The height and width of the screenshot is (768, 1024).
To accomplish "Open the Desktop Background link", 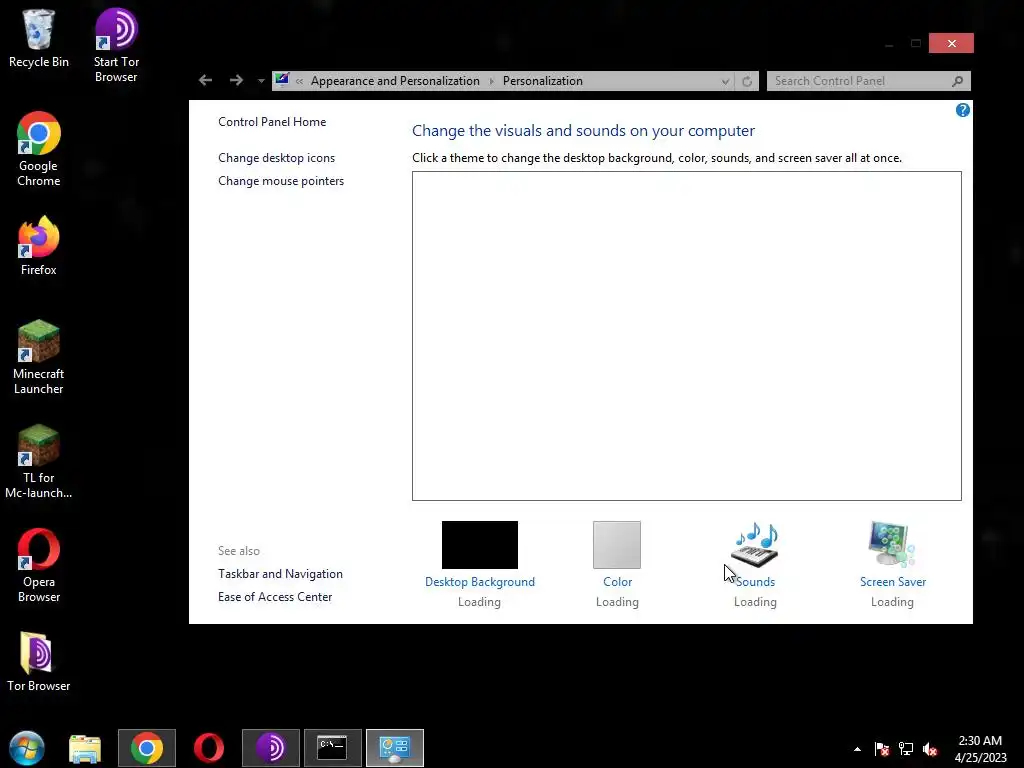I will [480, 581].
